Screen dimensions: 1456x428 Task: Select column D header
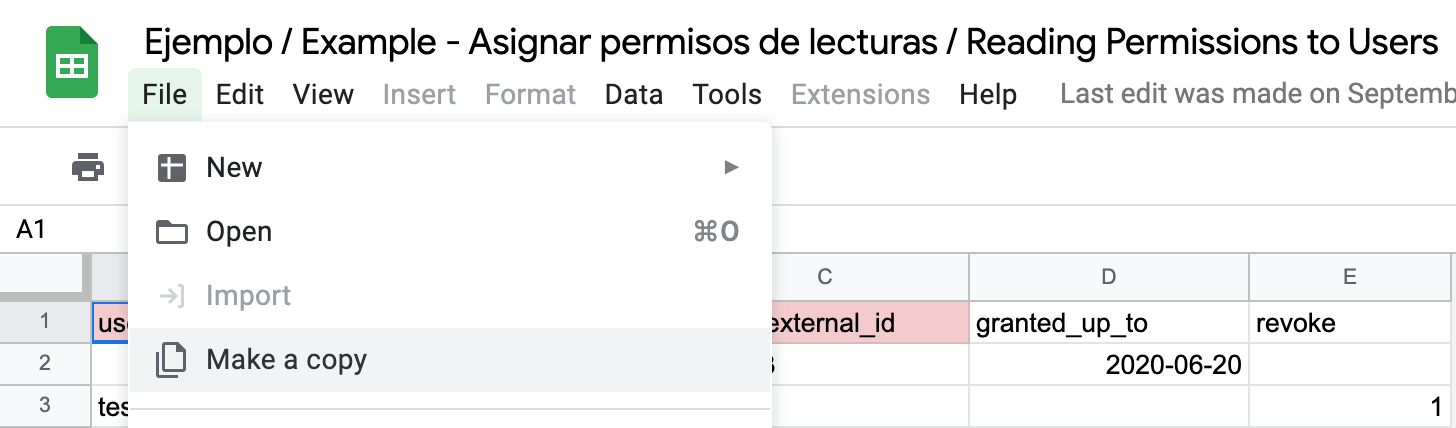point(1109,277)
